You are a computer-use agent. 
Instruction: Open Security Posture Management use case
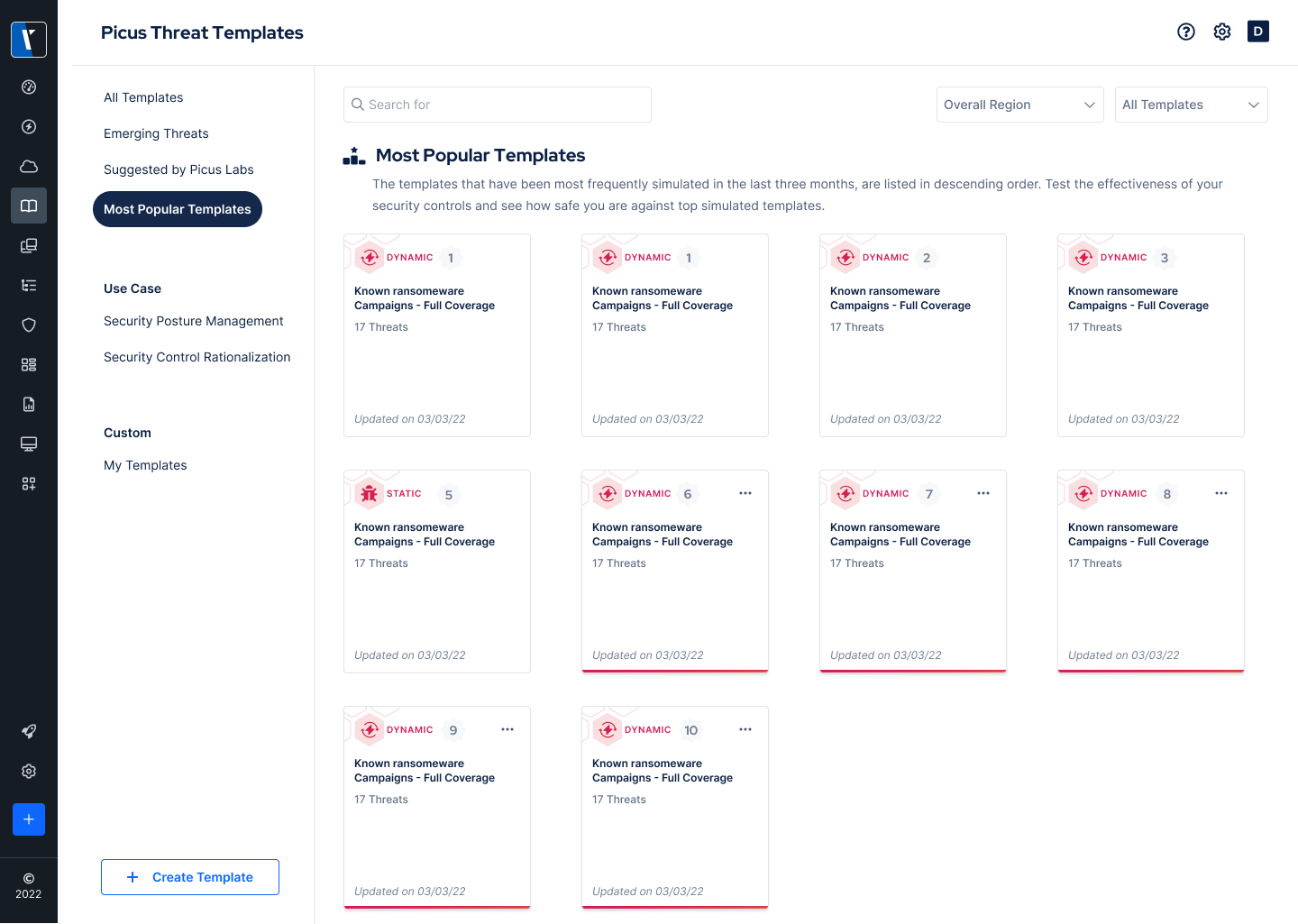[x=194, y=321]
